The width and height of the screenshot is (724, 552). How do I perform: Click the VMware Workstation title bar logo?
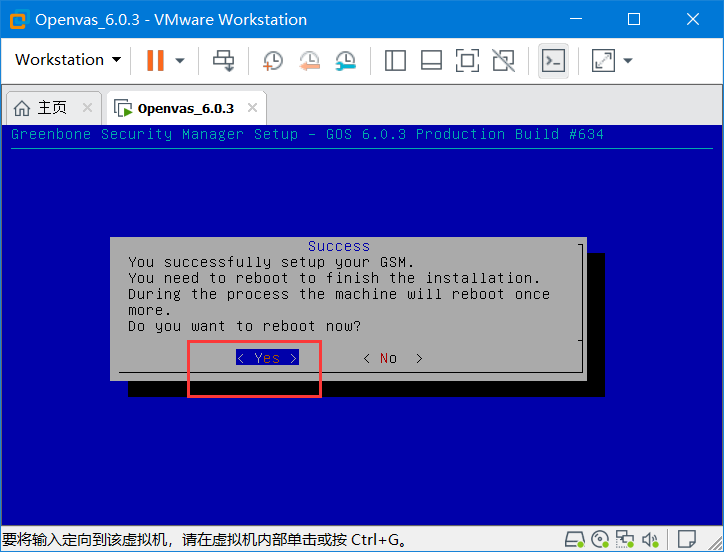19,19
